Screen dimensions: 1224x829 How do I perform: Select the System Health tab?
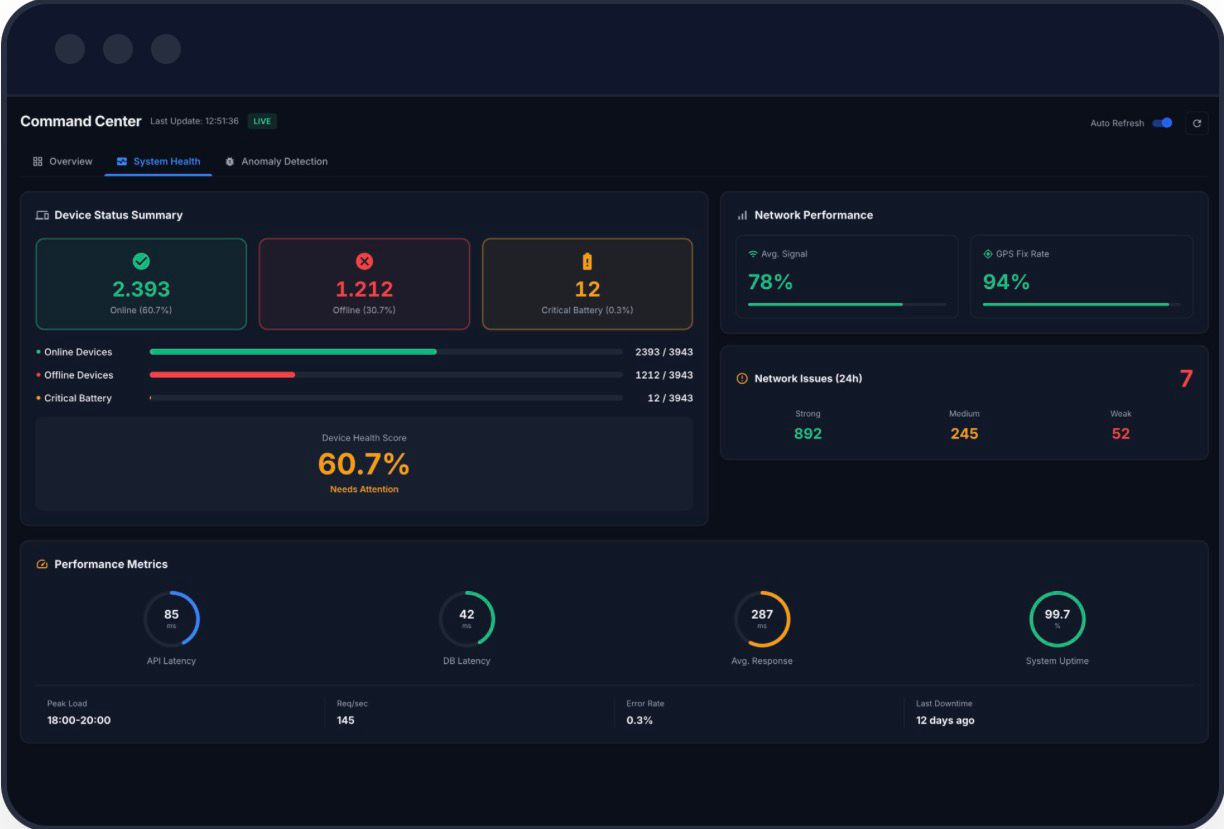[158, 161]
